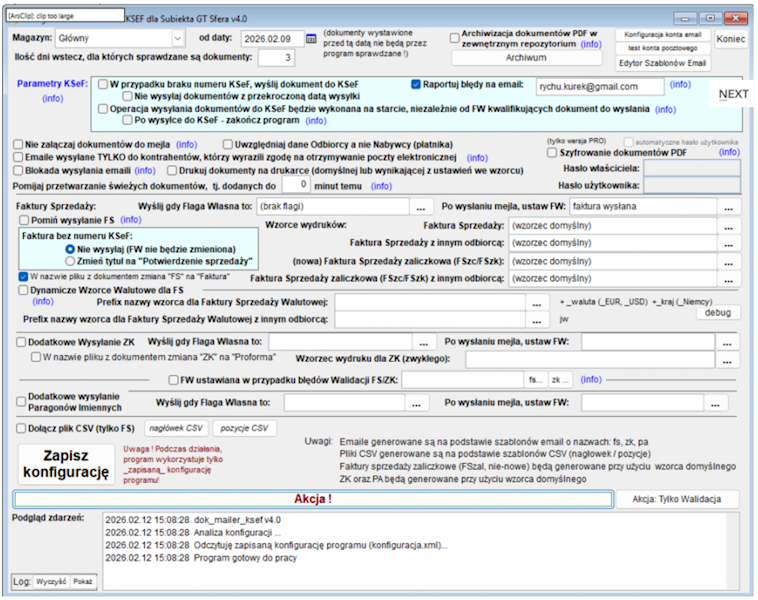Open template browser for the Faktura Sprzedaży wzorzec
The image size is (758, 600).
pyautogui.click(x=728, y=226)
